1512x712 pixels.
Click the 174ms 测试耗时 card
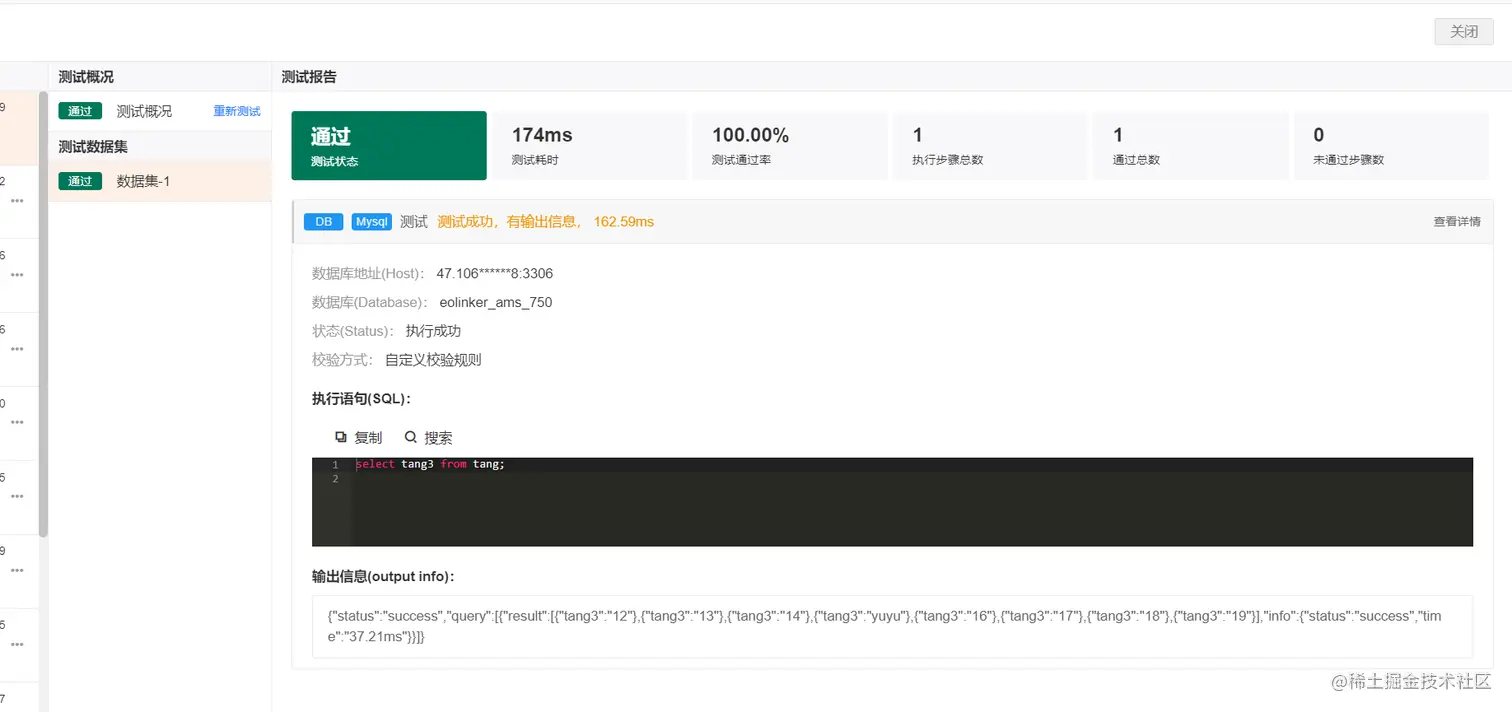[590, 145]
